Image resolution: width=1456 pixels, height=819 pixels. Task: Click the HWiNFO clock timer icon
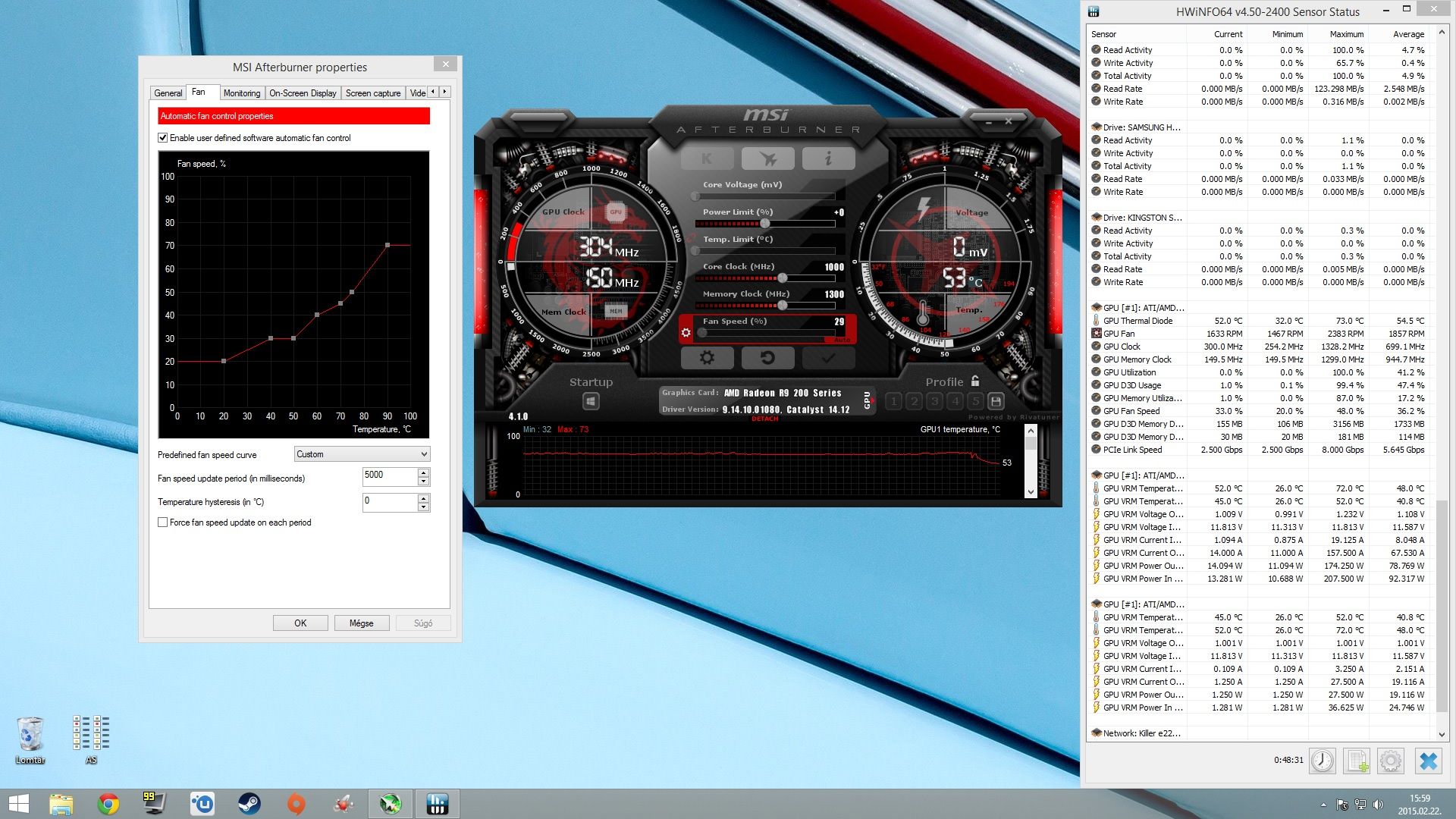coord(1323,761)
